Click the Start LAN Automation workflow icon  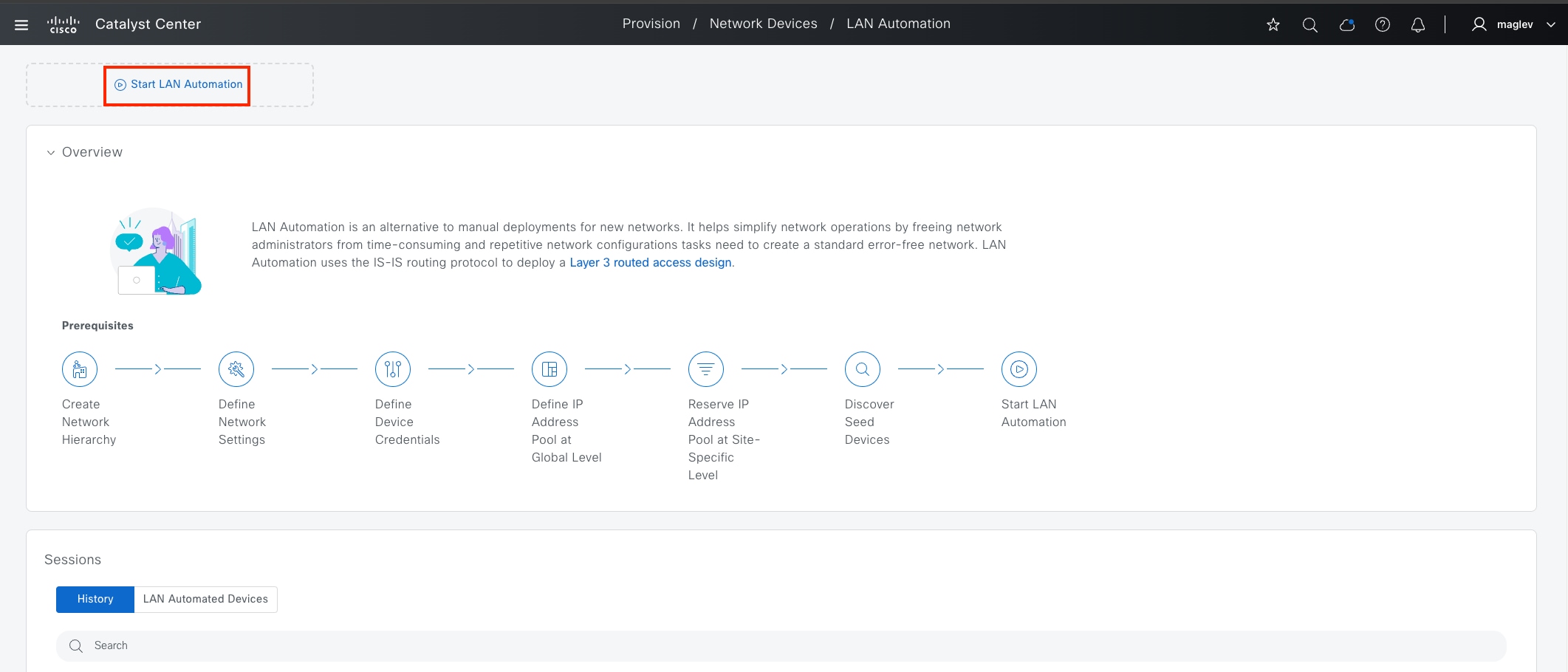1018,369
